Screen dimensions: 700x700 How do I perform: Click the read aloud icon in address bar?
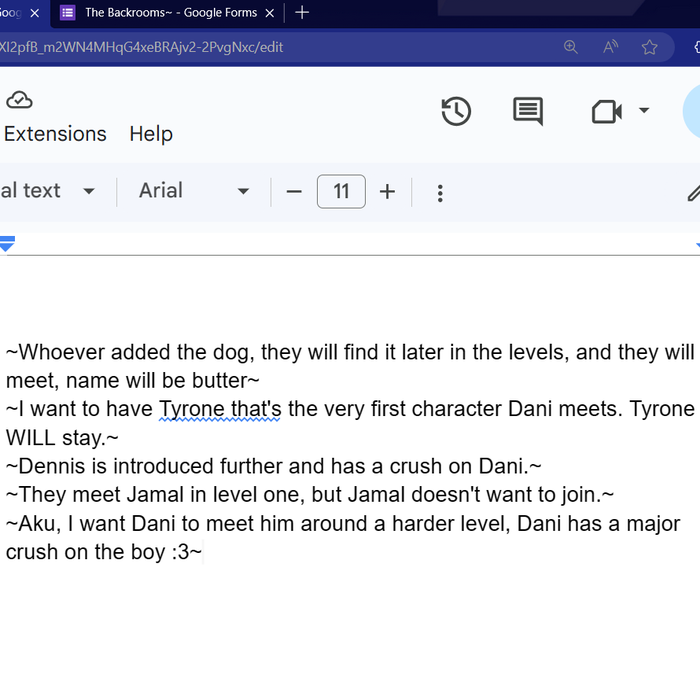click(610, 47)
